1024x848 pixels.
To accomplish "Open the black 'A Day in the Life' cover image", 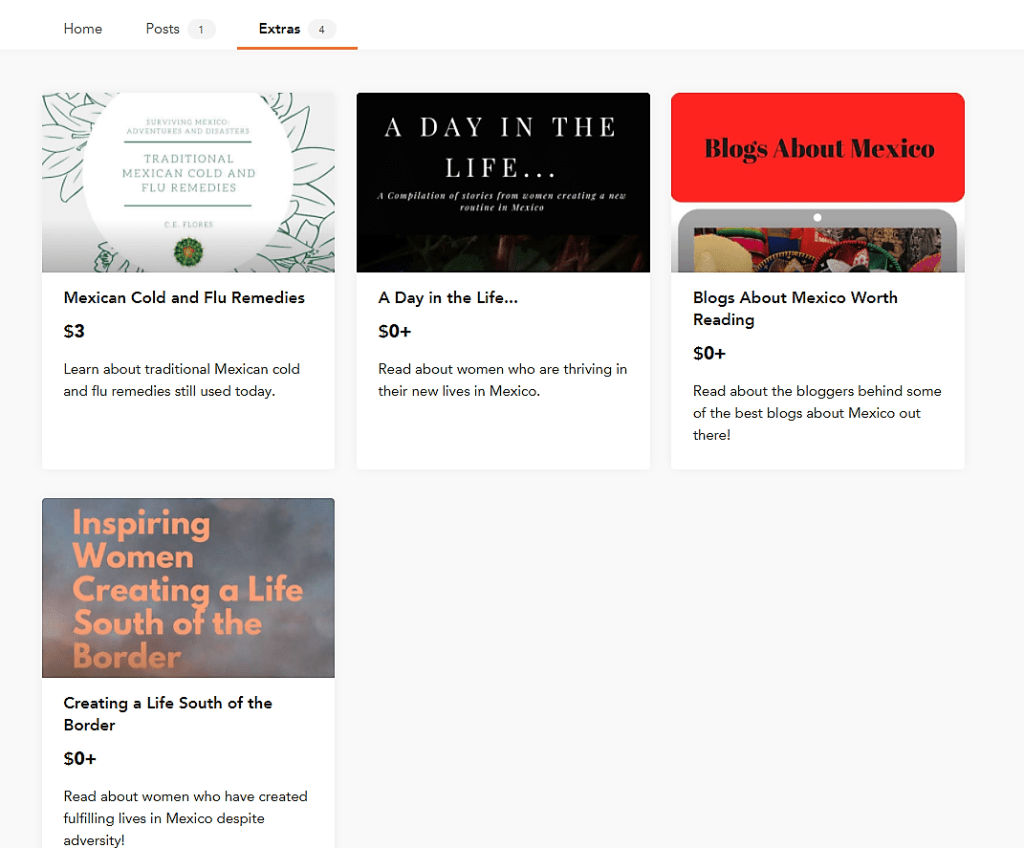I will click(x=503, y=182).
